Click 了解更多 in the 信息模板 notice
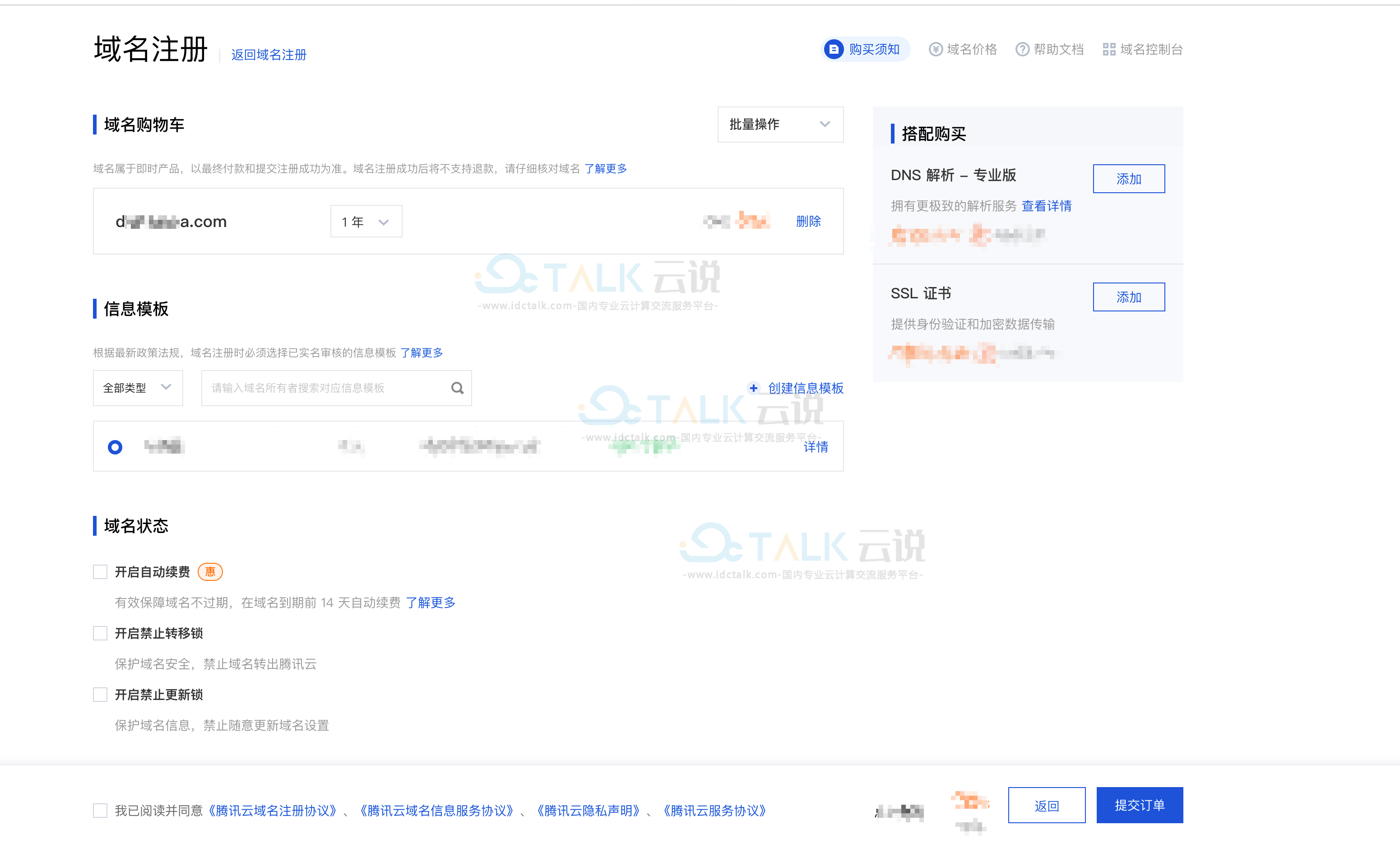Screen dimensions: 1400x853 (x=422, y=352)
